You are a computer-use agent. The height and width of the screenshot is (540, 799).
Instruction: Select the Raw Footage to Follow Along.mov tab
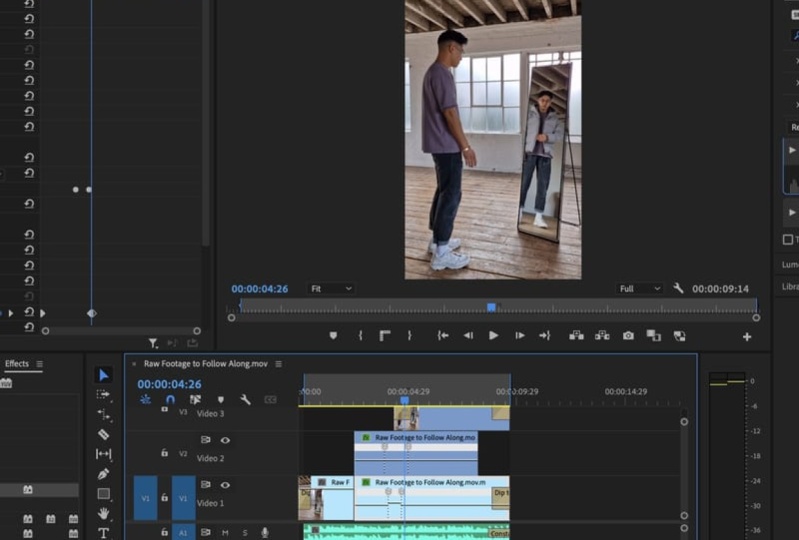pyautogui.click(x=205, y=364)
